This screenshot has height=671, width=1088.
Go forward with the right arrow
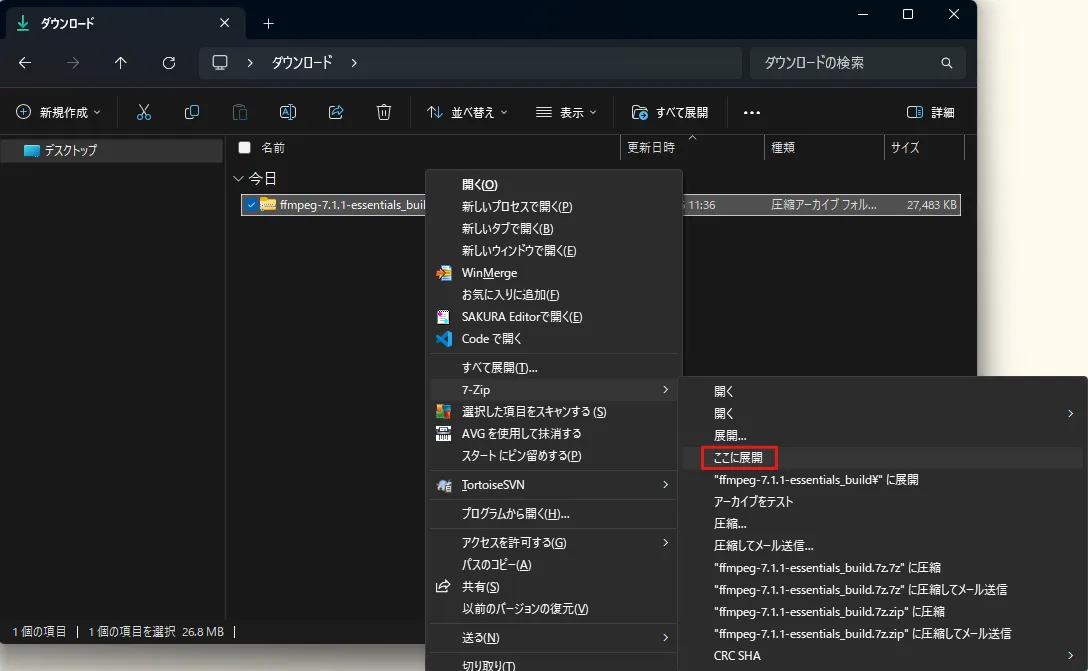point(73,63)
